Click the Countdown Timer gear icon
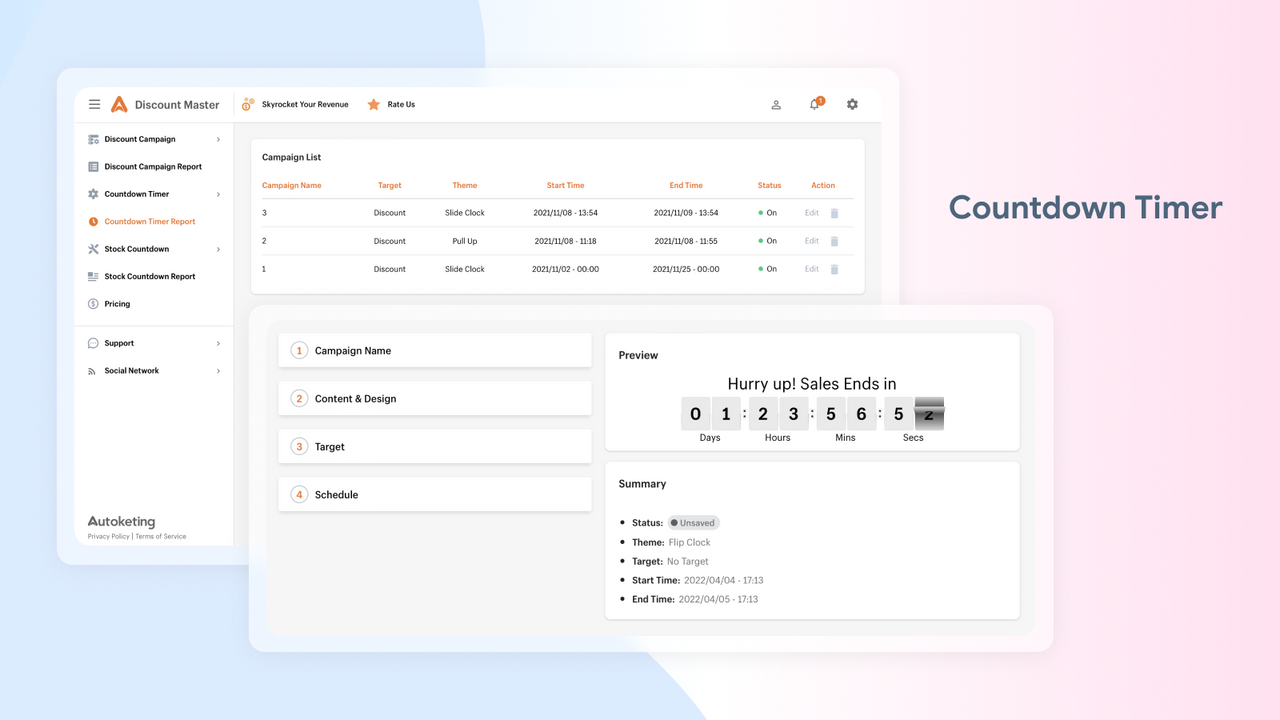Viewport: 1280px width, 720px height. click(x=93, y=194)
